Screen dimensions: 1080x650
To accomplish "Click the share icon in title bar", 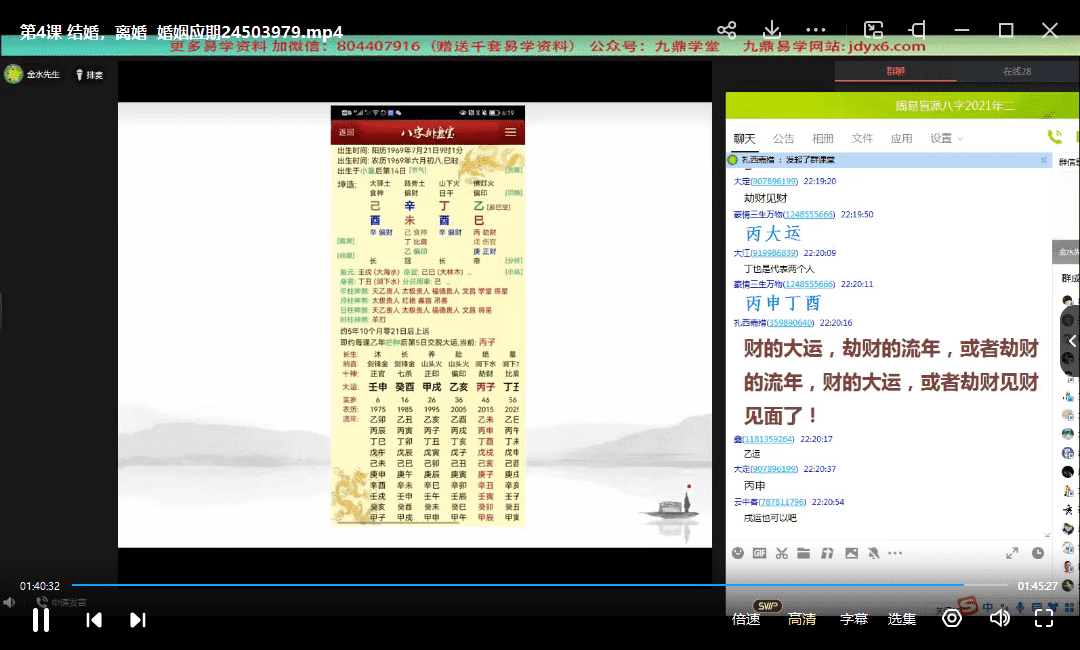I will coord(727,30).
